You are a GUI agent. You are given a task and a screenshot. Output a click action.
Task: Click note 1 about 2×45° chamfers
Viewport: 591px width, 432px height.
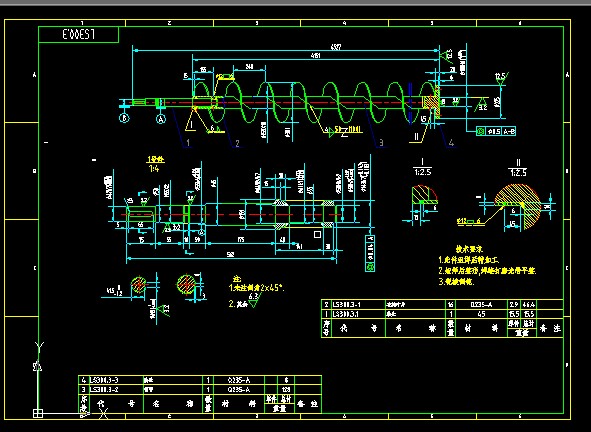[x=257, y=288]
